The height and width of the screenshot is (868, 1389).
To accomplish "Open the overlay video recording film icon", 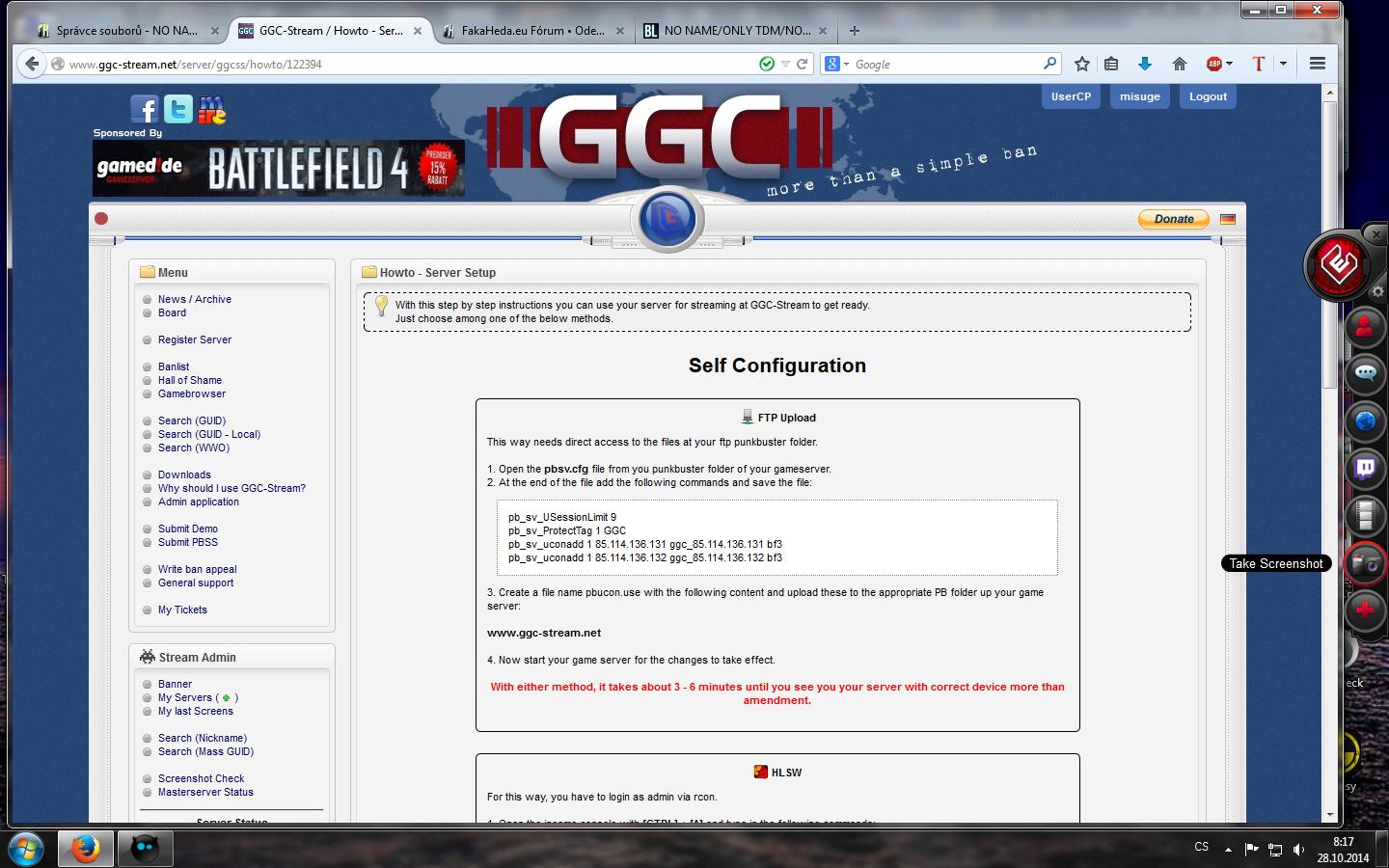I will tap(1365, 516).
